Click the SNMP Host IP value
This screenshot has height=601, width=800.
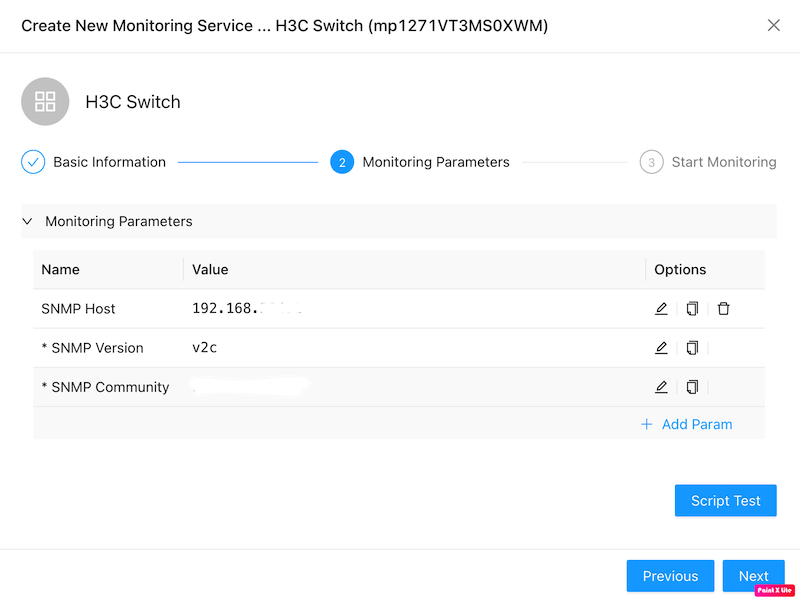click(247, 309)
